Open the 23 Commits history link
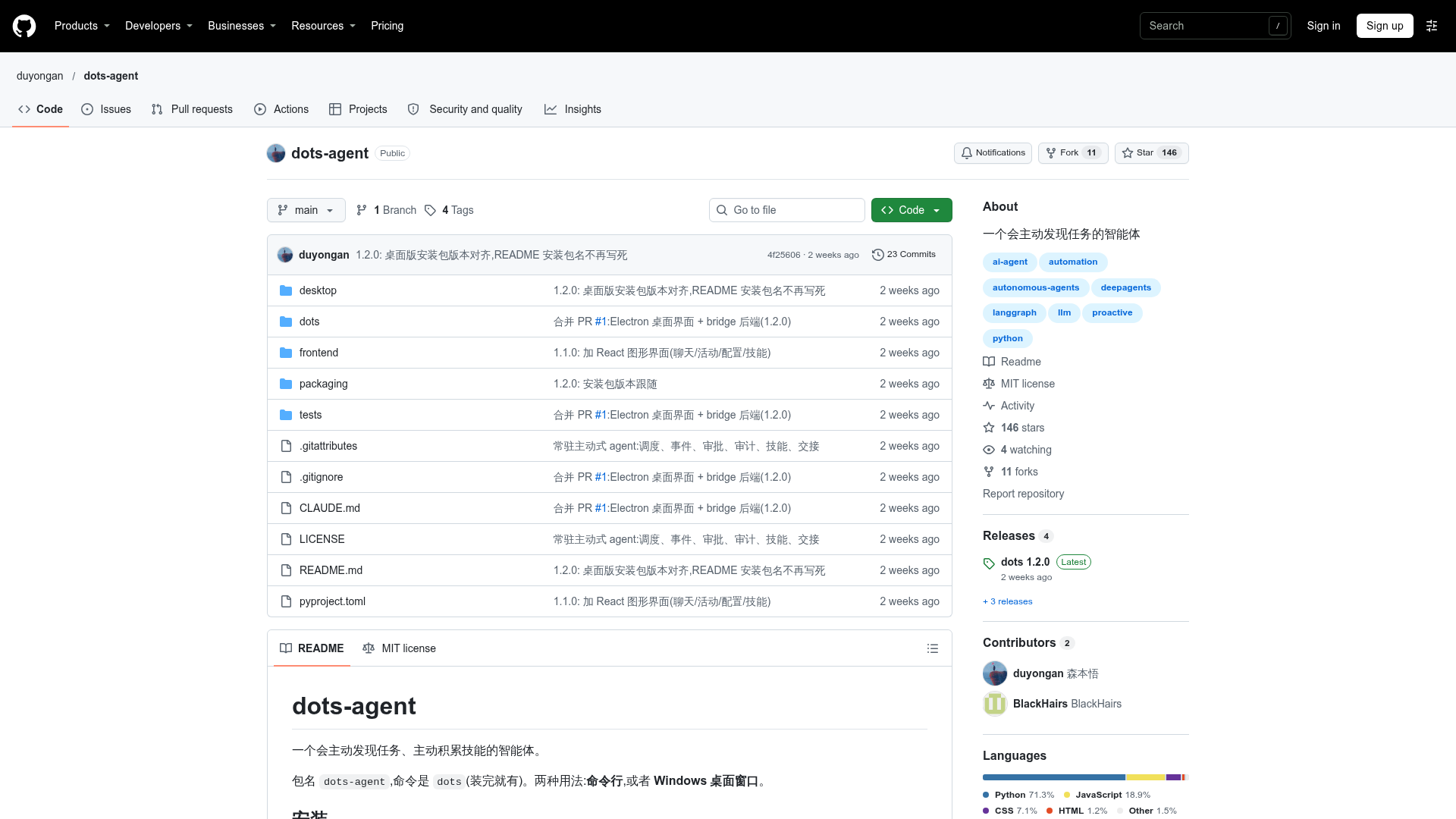The height and width of the screenshot is (819, 1456). point(904,255)
